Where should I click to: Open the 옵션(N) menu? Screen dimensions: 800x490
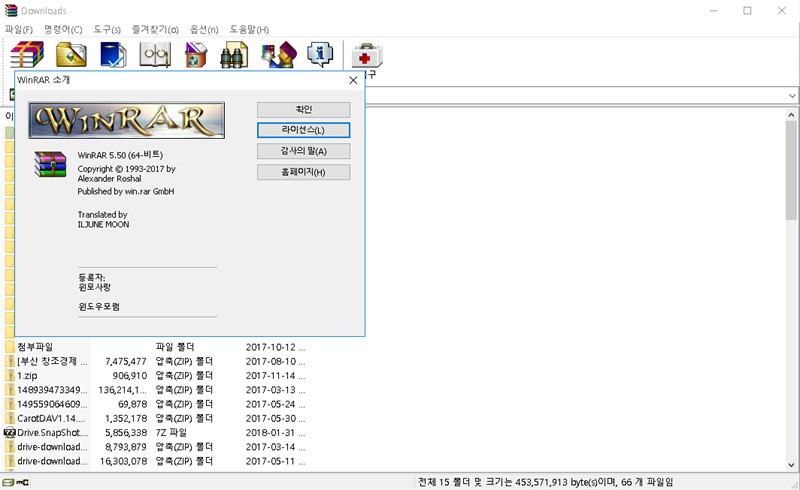point(204,30)
